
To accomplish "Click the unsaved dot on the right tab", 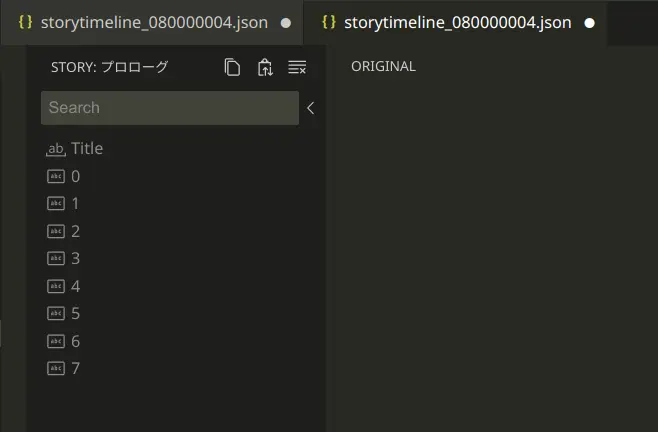I will tap(589, 22).
